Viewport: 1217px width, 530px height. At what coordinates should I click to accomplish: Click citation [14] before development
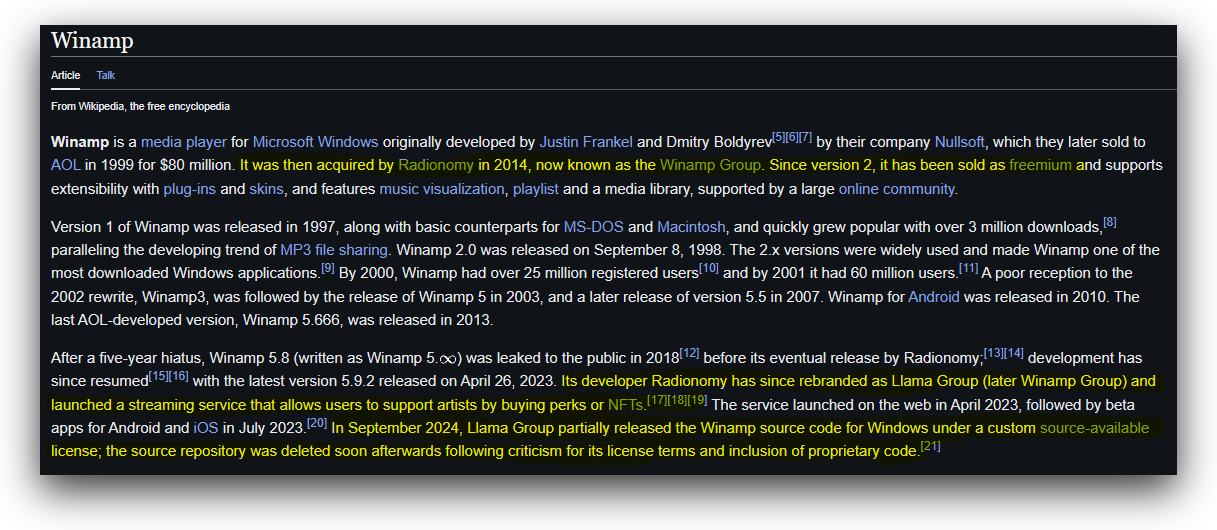coord(1014,353)
